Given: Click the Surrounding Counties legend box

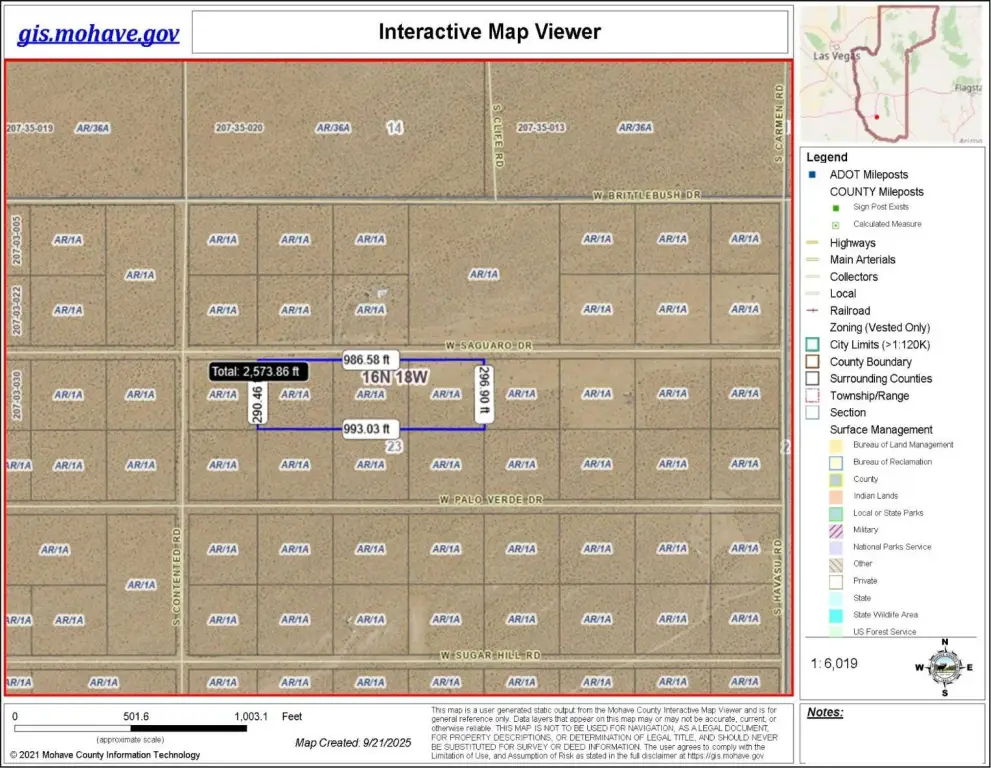Looking at the screenshot, I should tap(813, 379).
